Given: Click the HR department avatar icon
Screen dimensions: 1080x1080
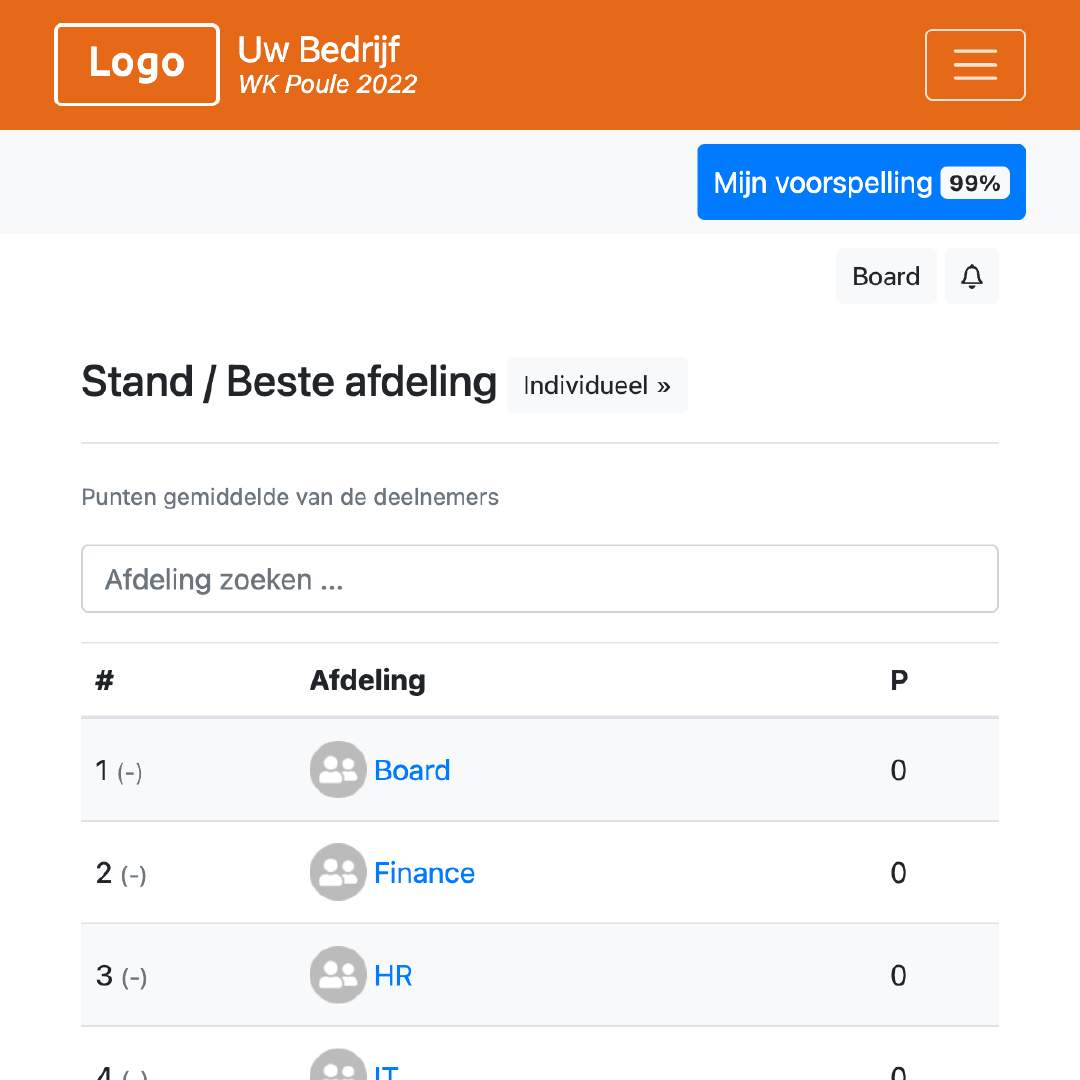Looking at the screenshot, I should [x=338, y=974].
